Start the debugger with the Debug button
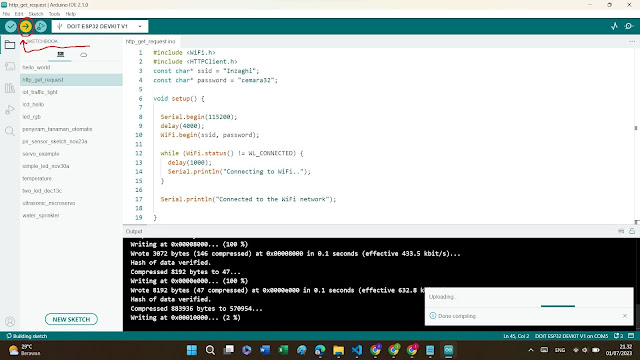This screenshot has width=640, height=360. 40,27
